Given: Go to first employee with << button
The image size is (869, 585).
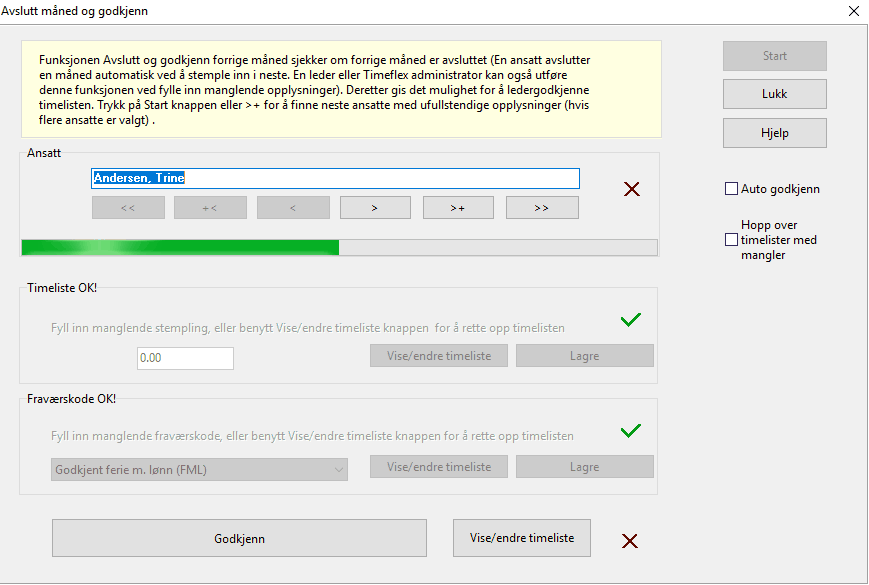Looking at the screenshot, I should (128, 208).
